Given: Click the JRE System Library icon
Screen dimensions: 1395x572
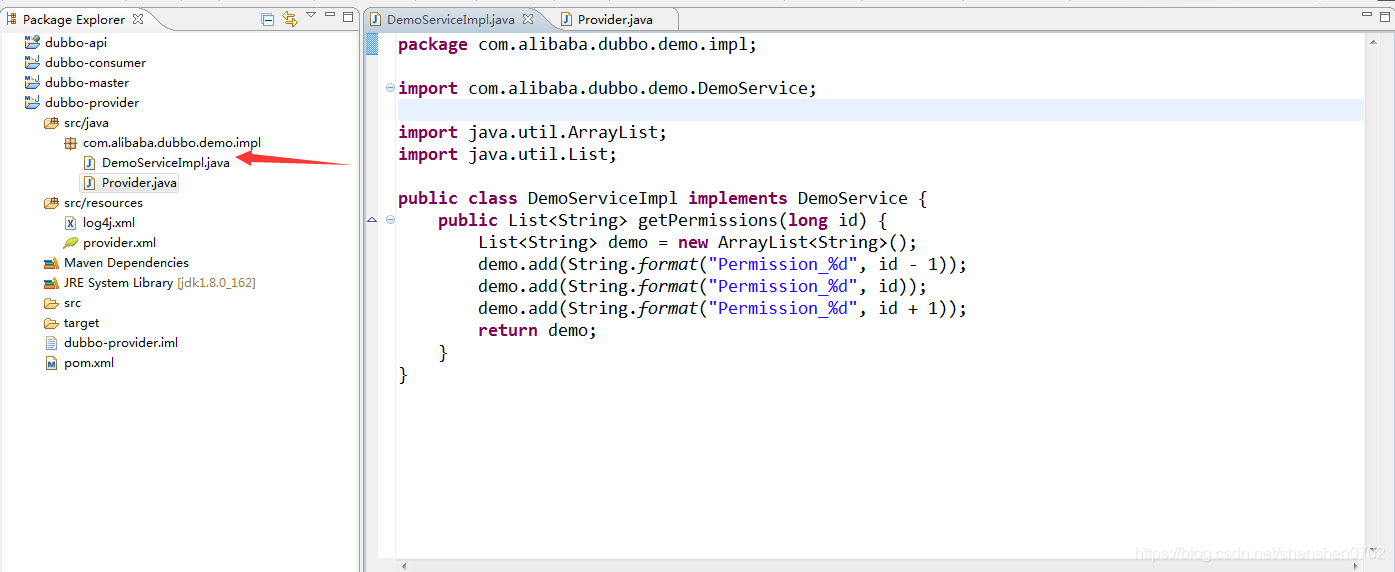Looking at the screenshot, I should pos(51,283).
